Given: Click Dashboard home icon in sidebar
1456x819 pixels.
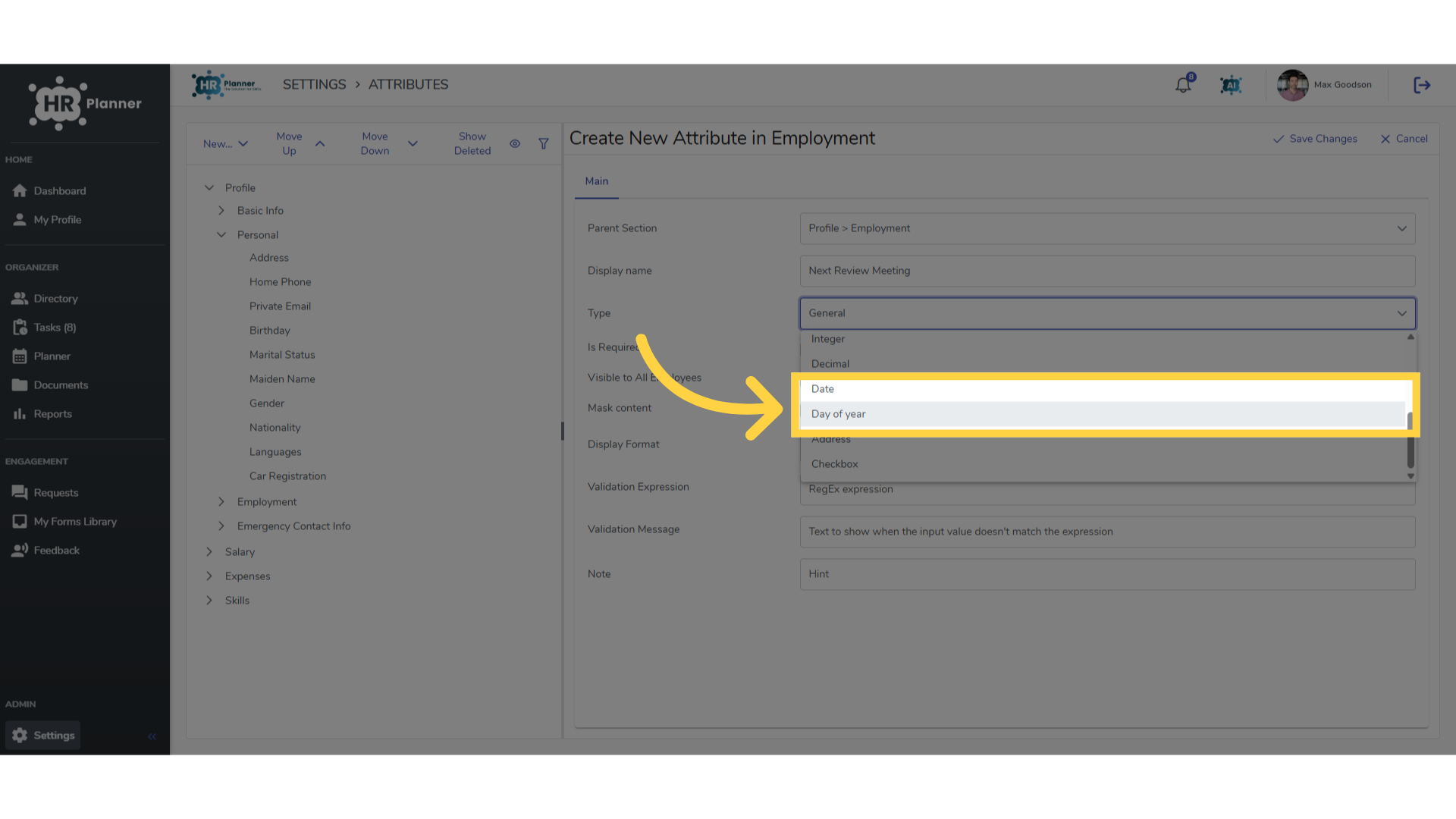Looking at the screenshot, I should (20, 190).
